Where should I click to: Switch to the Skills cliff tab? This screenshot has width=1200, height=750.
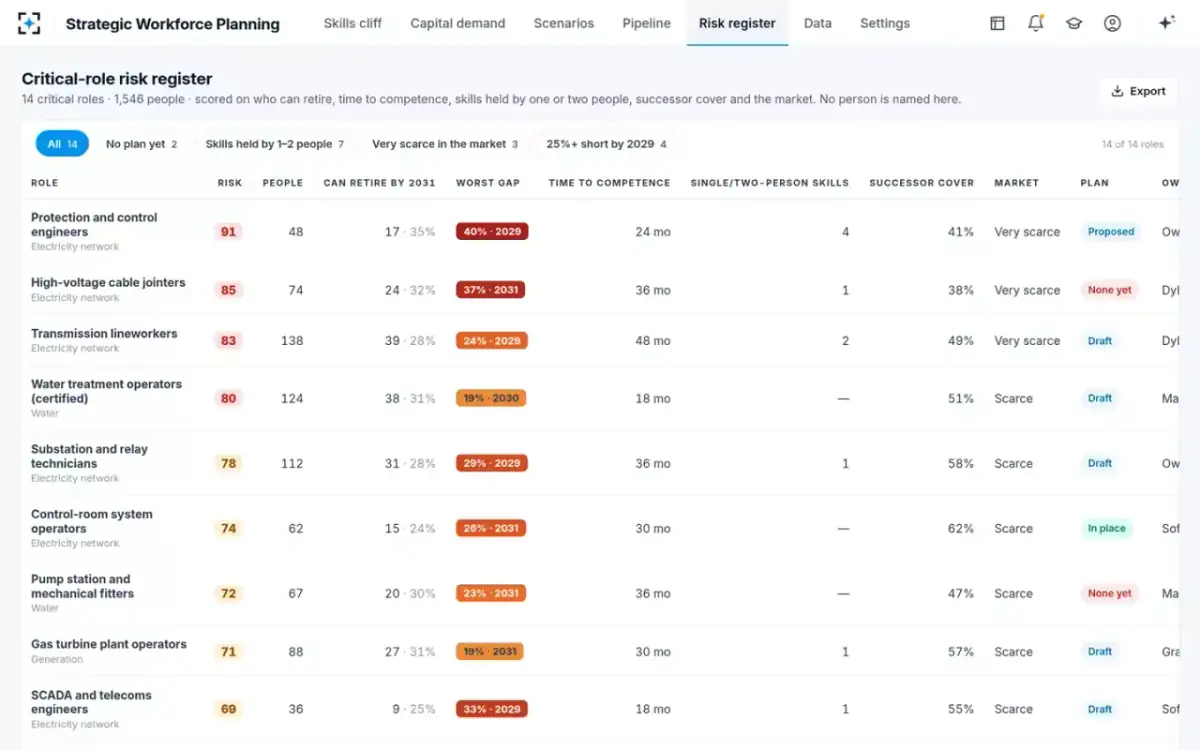click(x=353, y=23)
